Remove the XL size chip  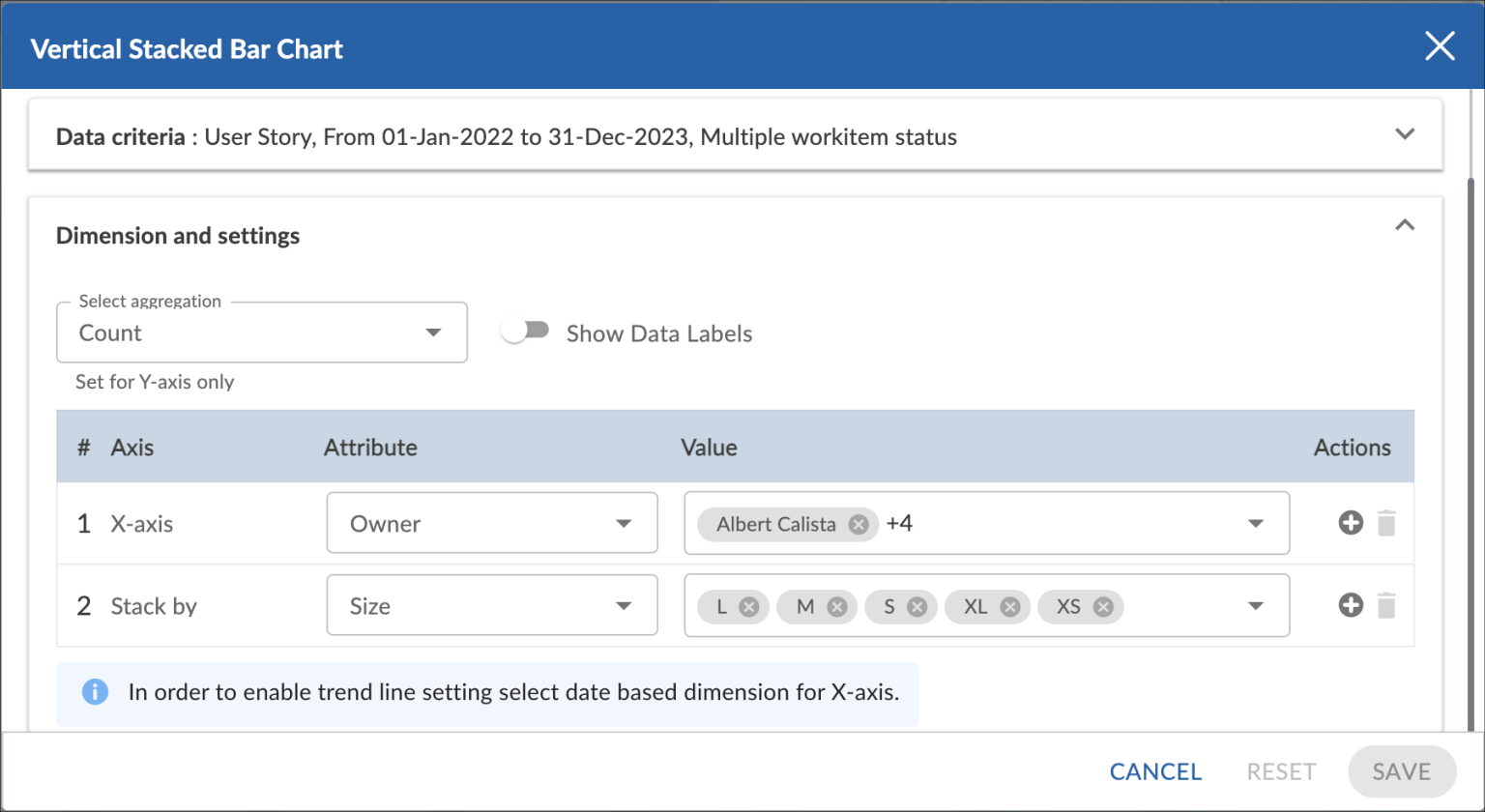[x=1009, y=607]
